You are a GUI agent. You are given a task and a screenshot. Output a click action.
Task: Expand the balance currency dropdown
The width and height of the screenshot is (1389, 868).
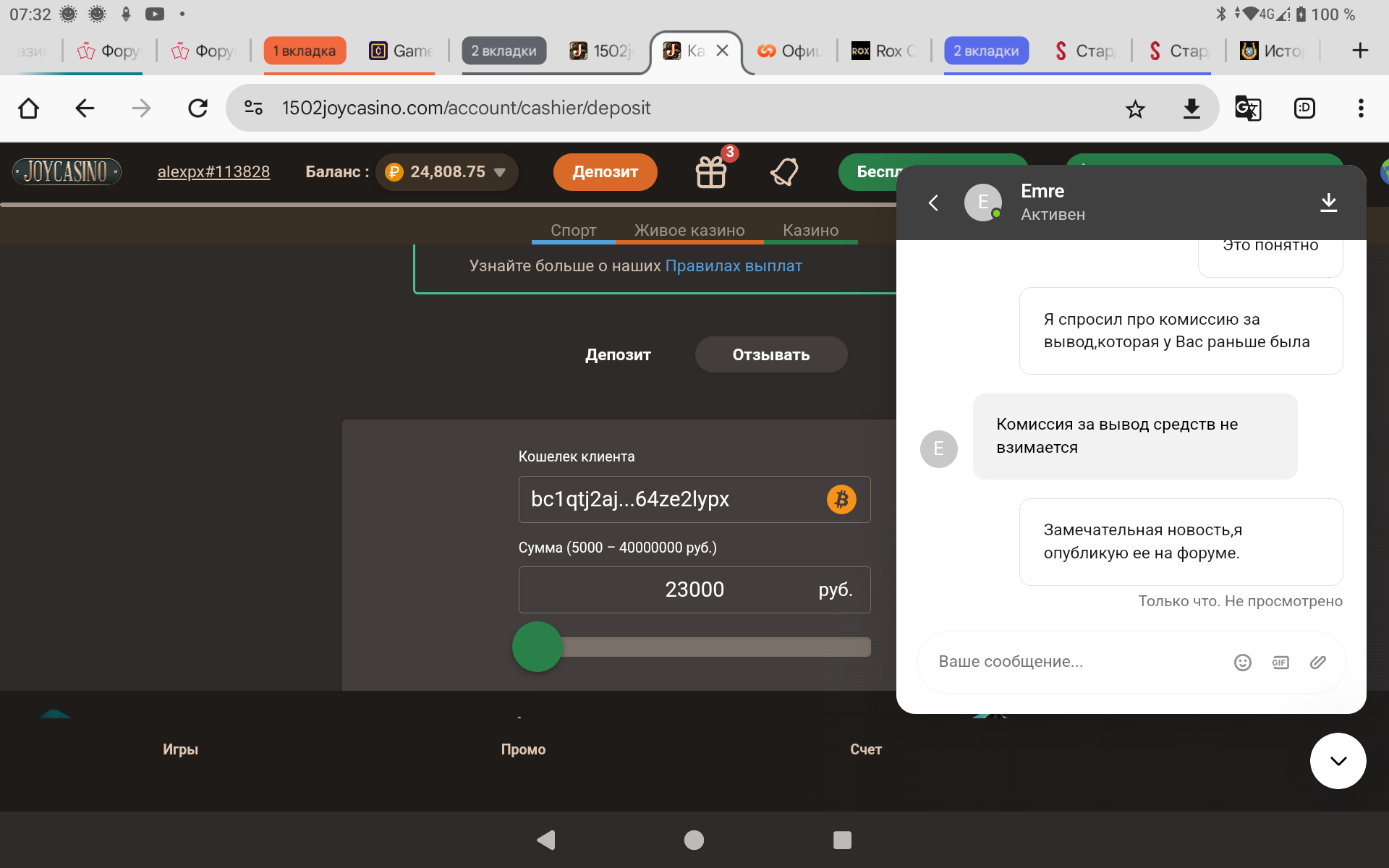pyautogui.click(x=499, y=172)
